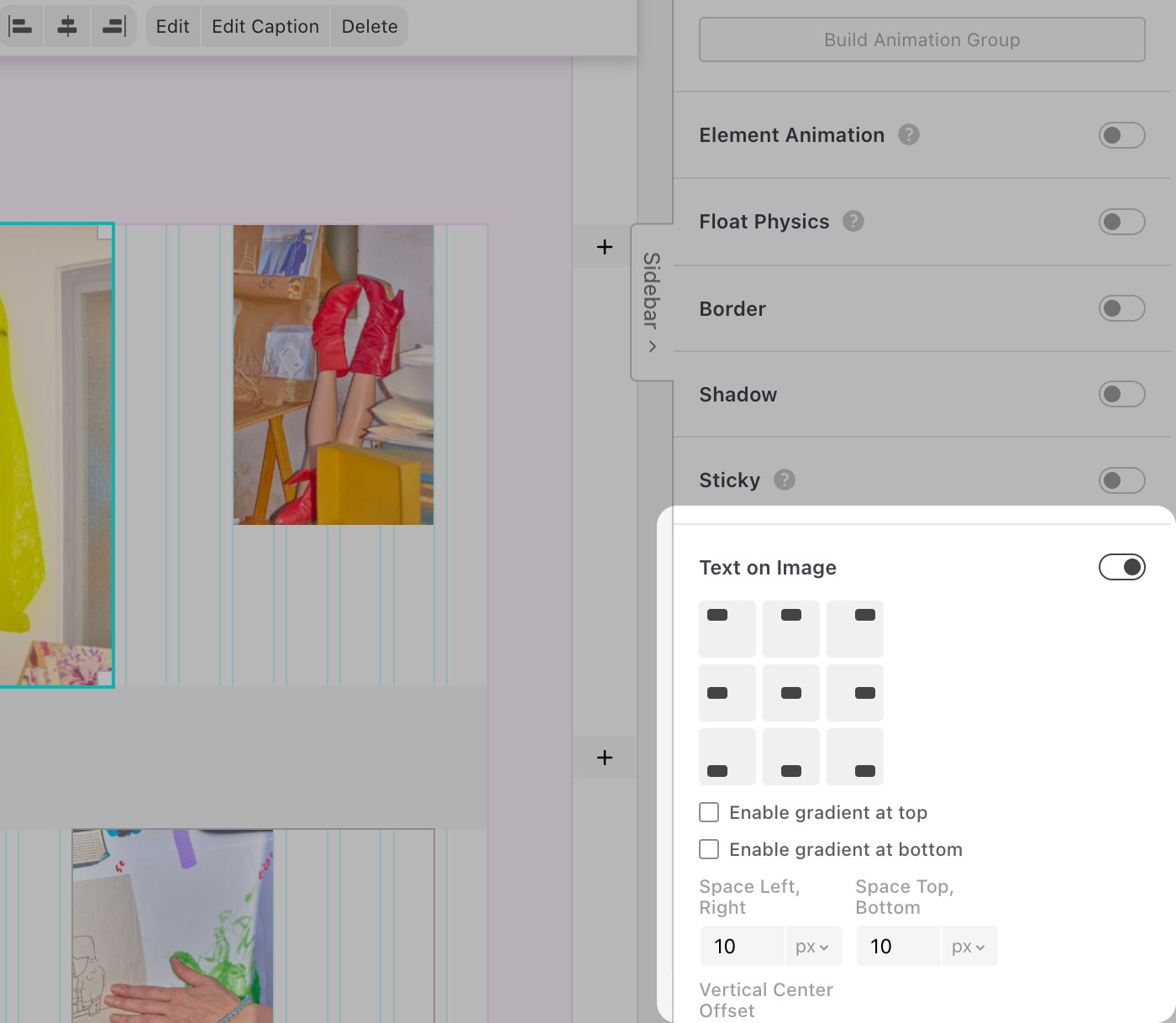Click the Edit button in toolbar

click(172, 26)
